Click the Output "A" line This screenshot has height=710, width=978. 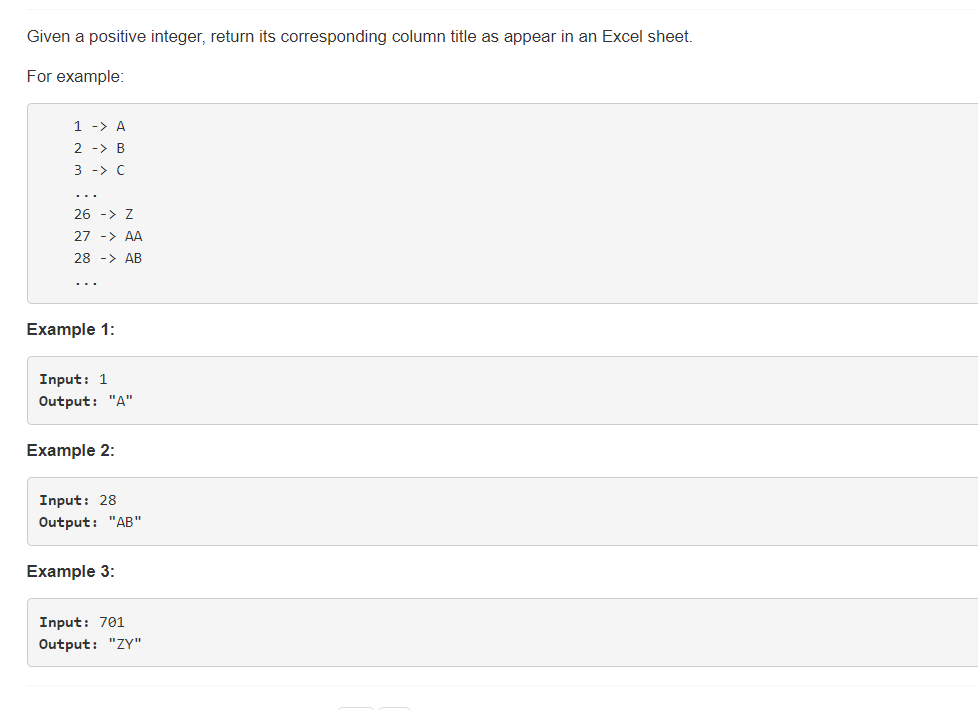coord(86,401)
